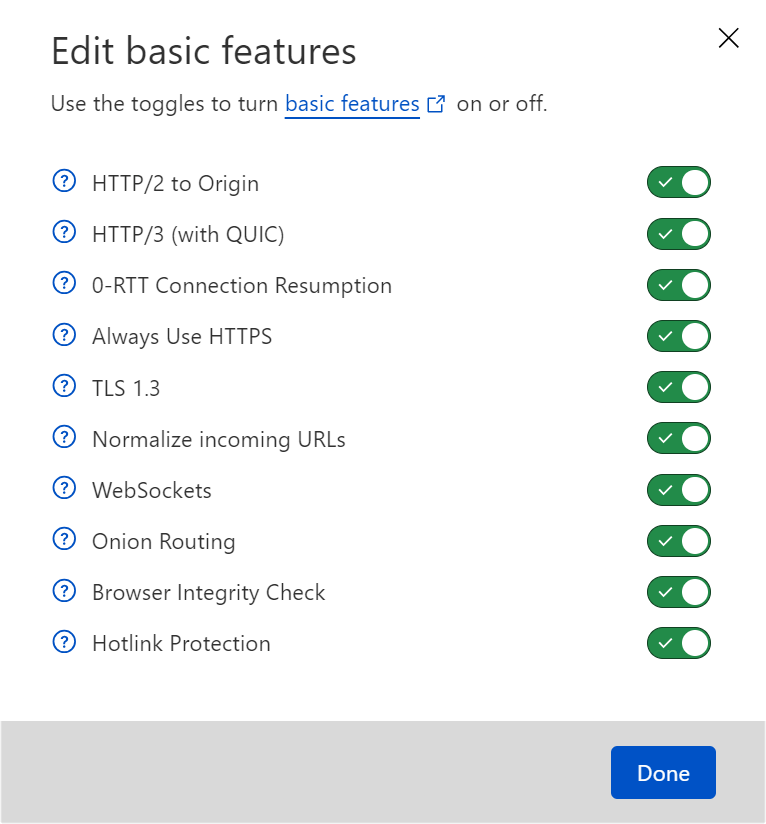The height and width of the screenshot is (824, 766).
Task: Turn off Hotlink Protection toggle
Action: [679, 643]
